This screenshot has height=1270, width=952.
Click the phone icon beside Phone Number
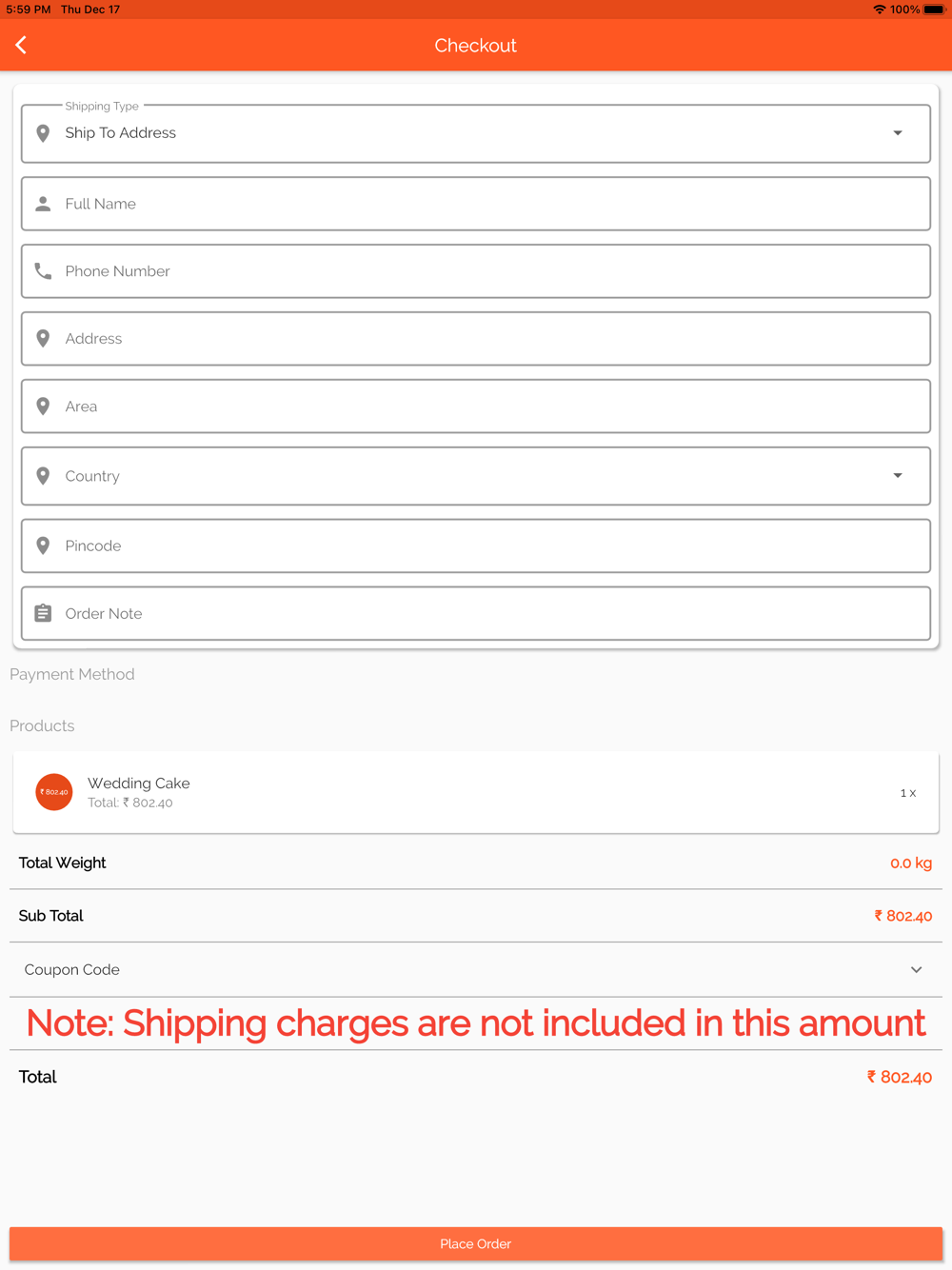point(43,271)
